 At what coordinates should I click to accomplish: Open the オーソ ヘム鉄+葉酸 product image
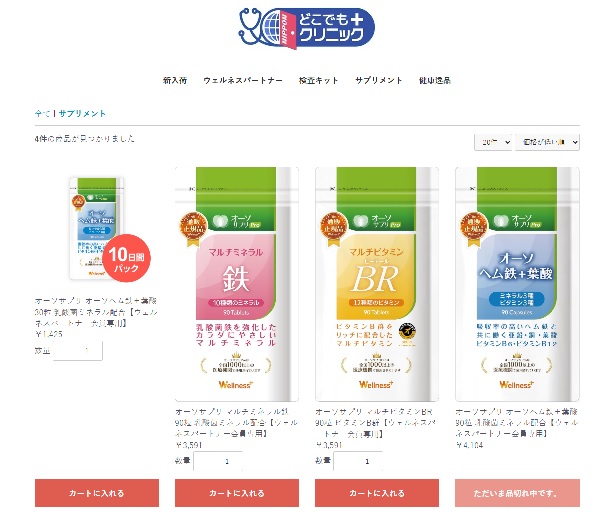click(x=517, y=284)
